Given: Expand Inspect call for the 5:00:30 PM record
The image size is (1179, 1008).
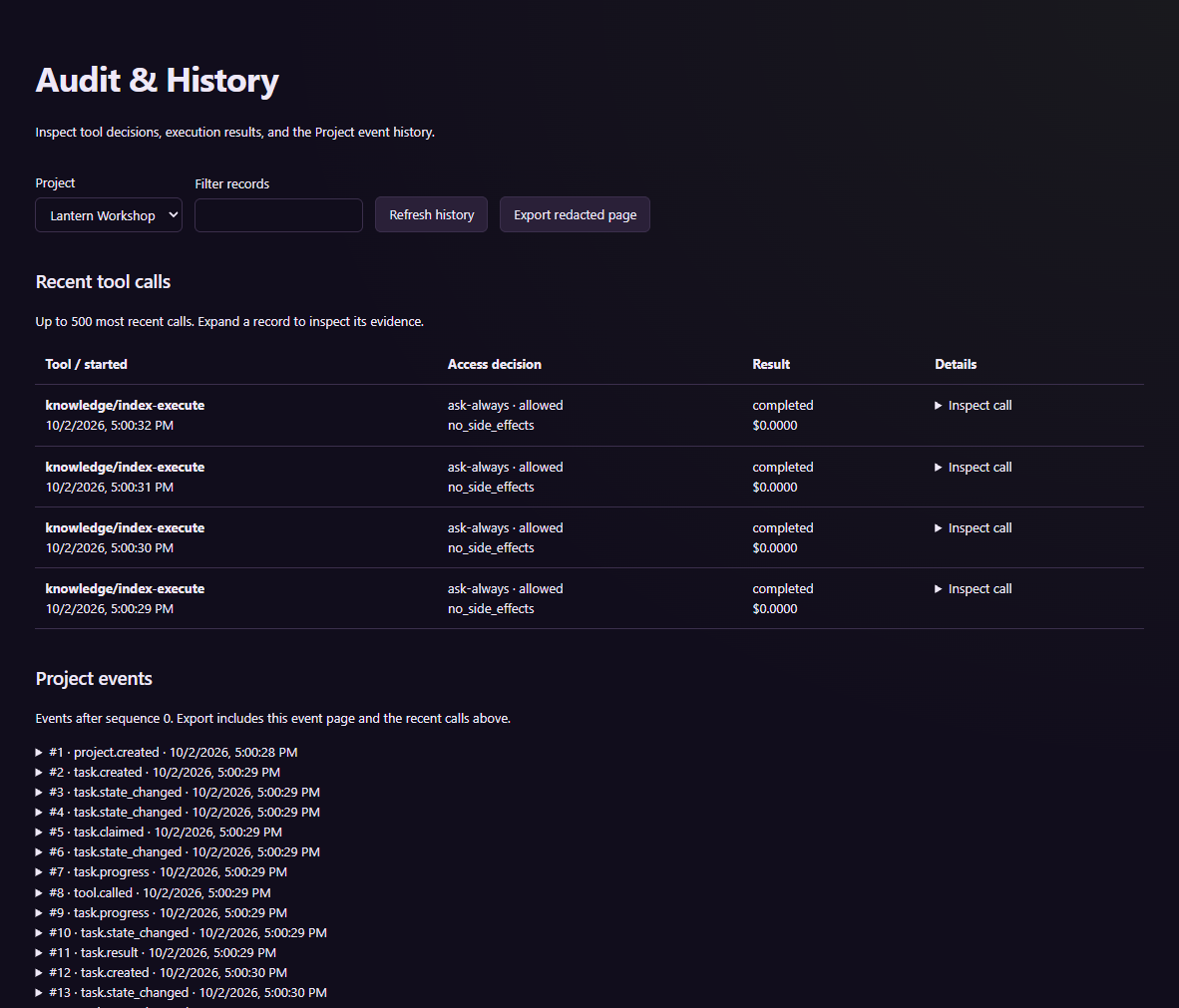Looking at the screenshot, I should (x=973, y=527).
